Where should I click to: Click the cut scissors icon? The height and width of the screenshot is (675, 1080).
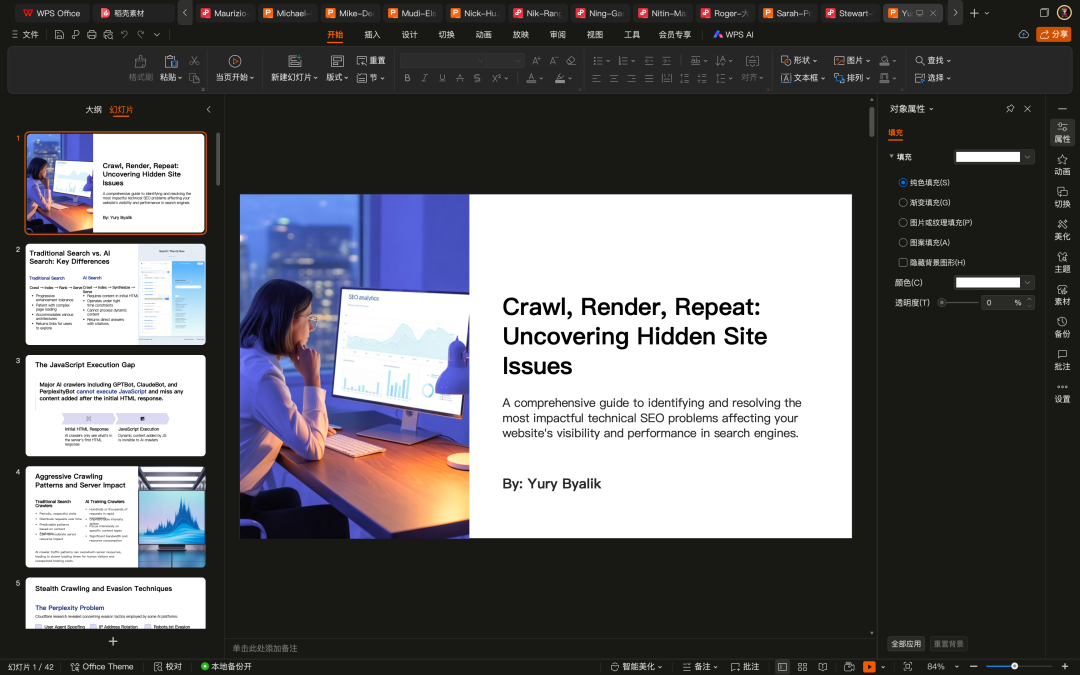194,61
